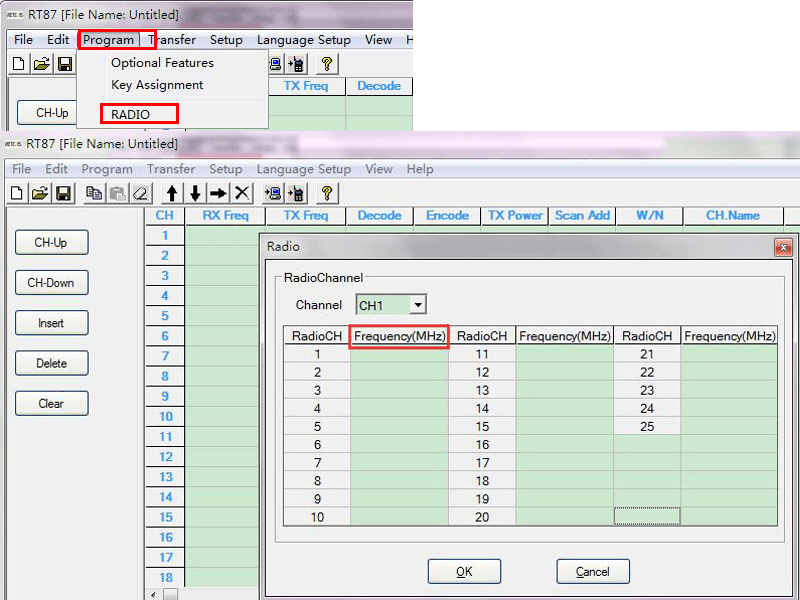
Task: Click the Frequency cell for RadioCH 1
Action: [x=399, y=354]
